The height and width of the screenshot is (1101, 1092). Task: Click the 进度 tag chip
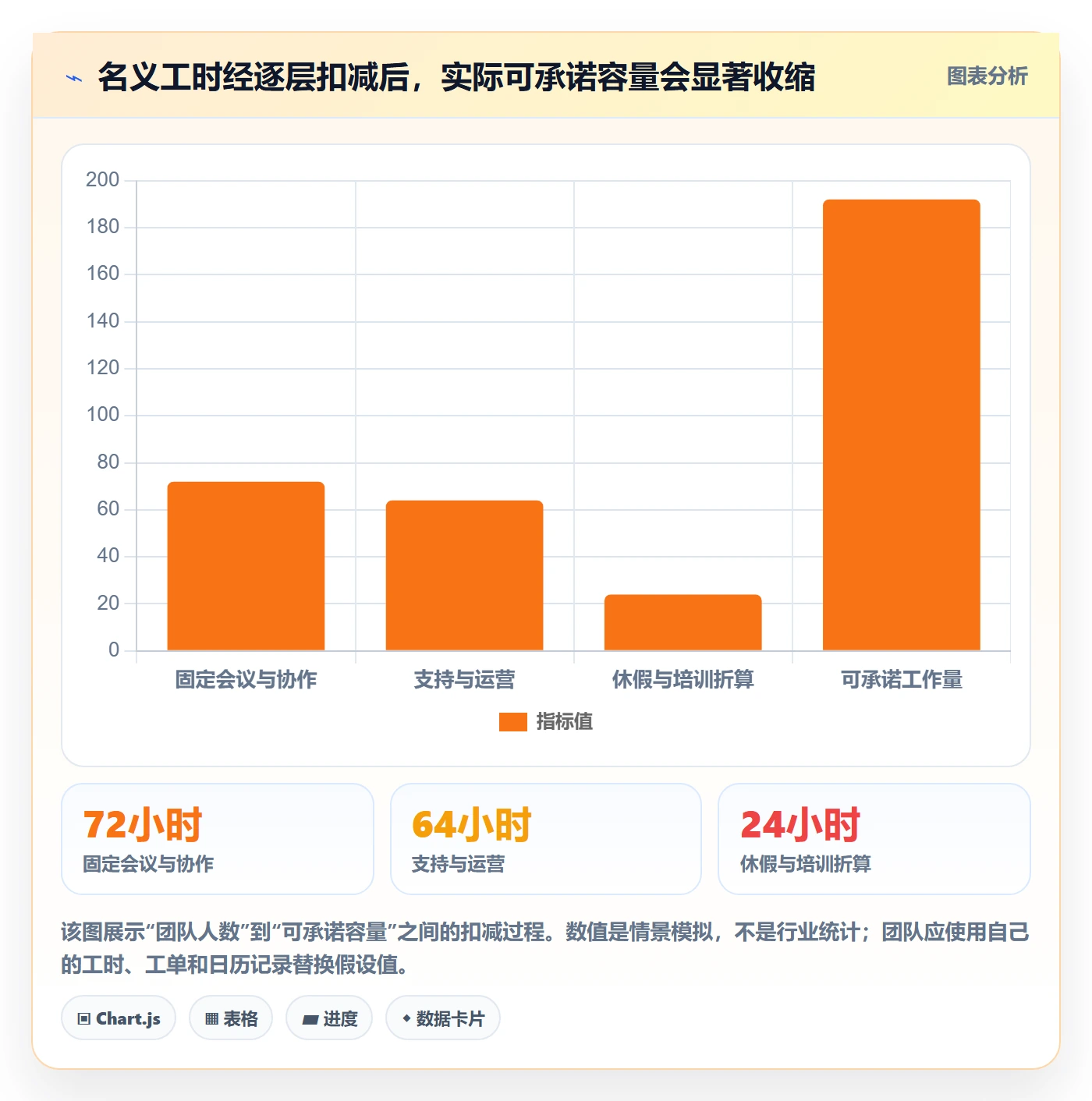tap(329, 1018)
